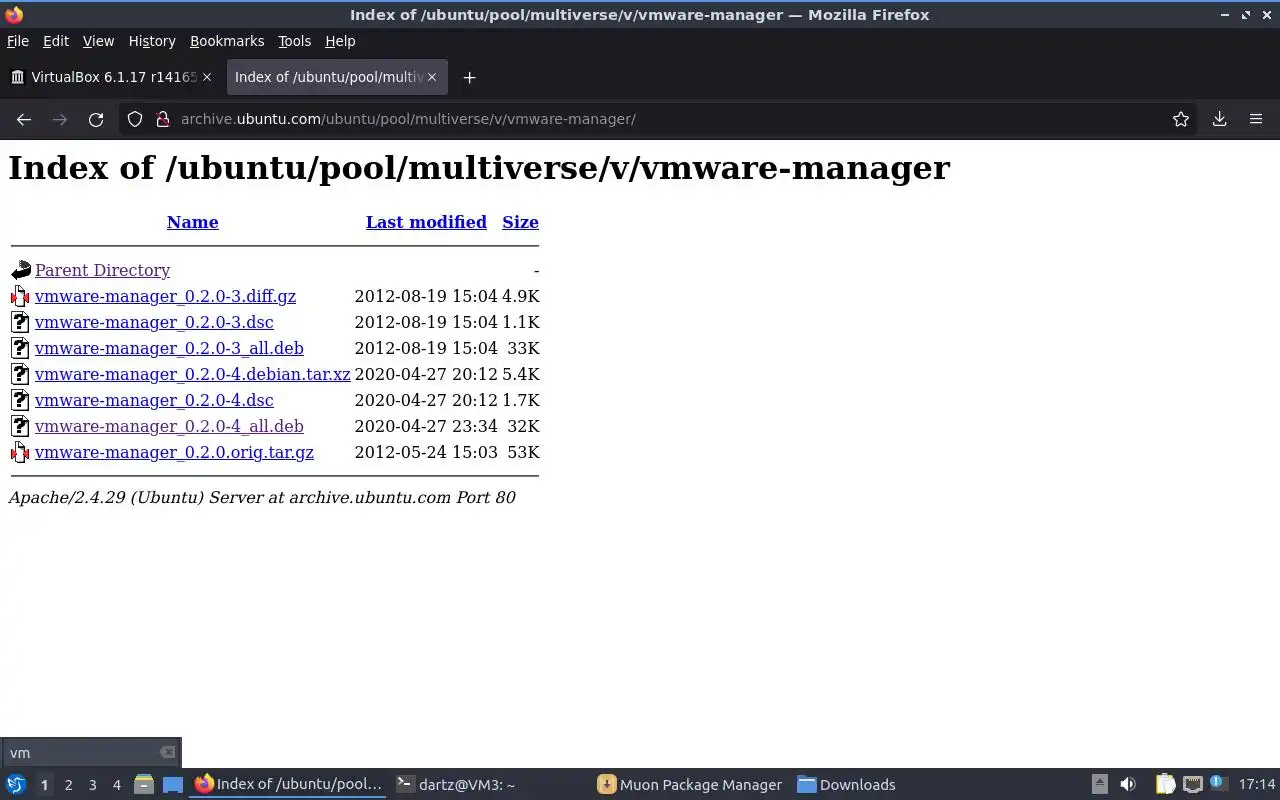Open the clipboard manager tray icon

1165,785
